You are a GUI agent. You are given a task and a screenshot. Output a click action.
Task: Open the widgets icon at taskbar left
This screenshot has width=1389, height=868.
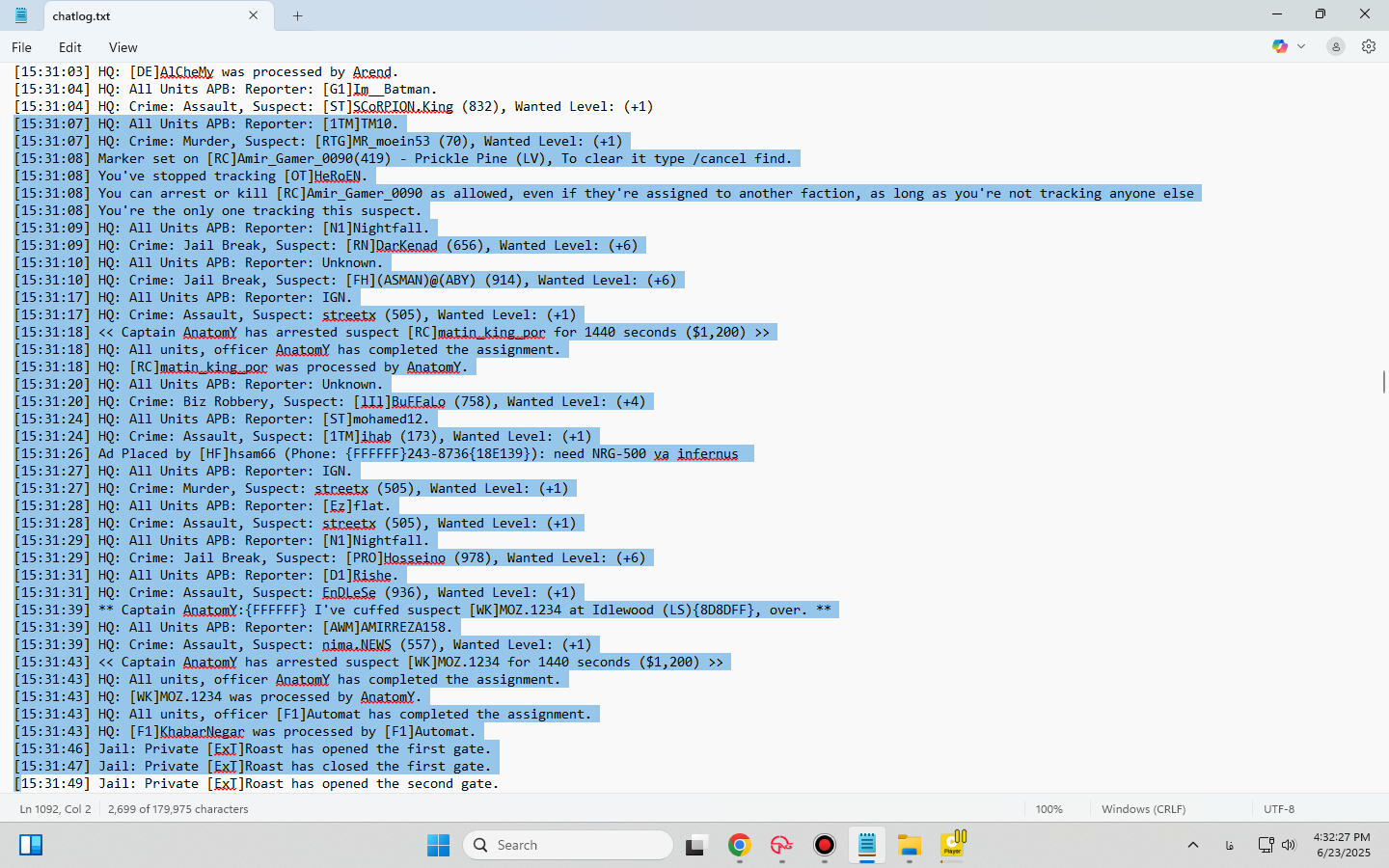(x=31, y=845)
